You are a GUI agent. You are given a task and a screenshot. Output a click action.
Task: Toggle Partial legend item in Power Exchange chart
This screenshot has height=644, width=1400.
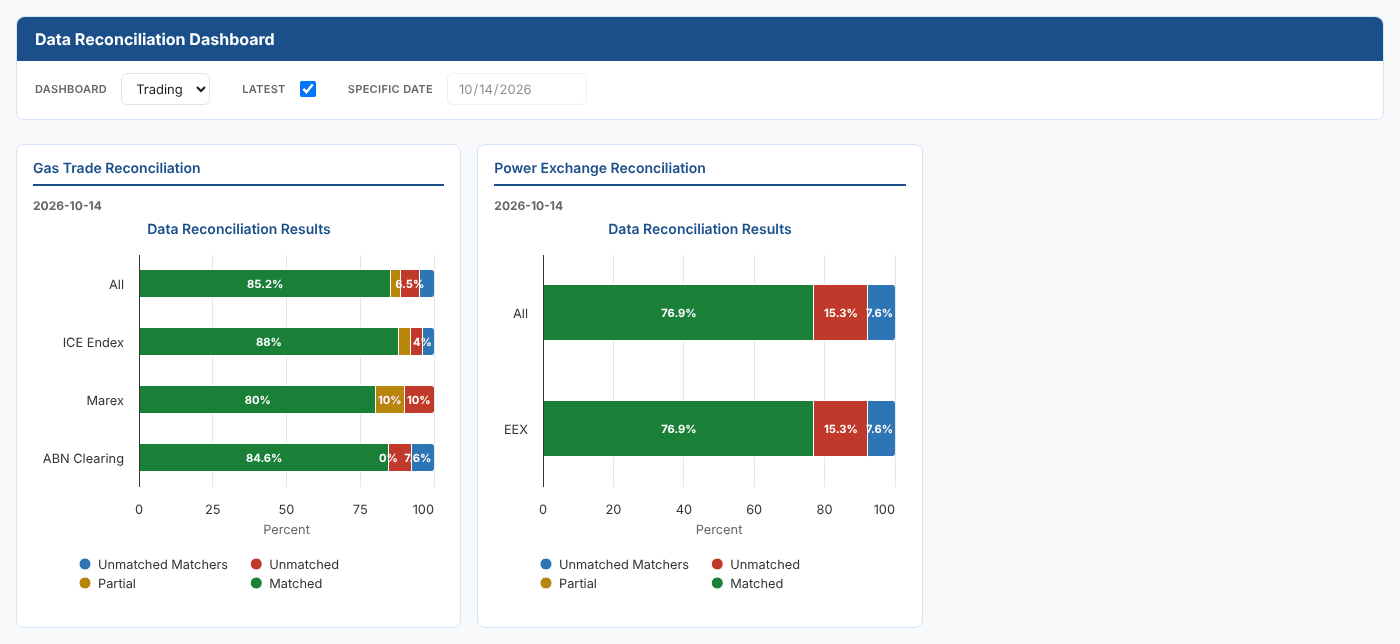pos(569,583)
